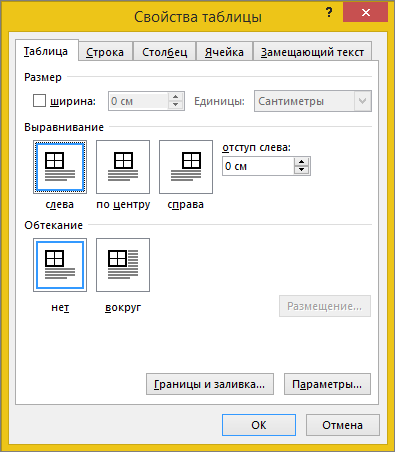The height and width of the screenshot is (452, 395).
Task: Open the Единицы units dropdown
Action: [363, 101]
